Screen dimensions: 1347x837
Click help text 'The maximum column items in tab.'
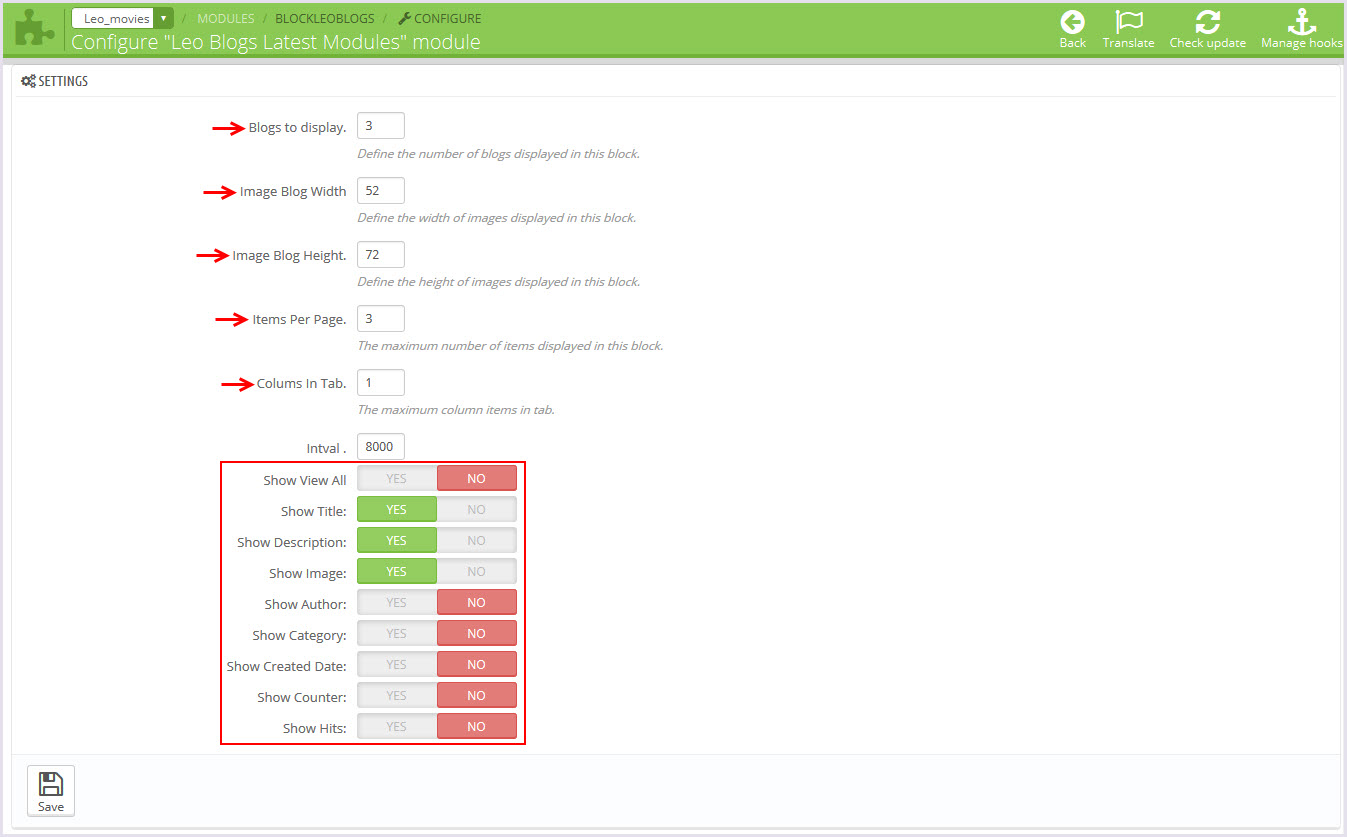(x=456, y=410)
